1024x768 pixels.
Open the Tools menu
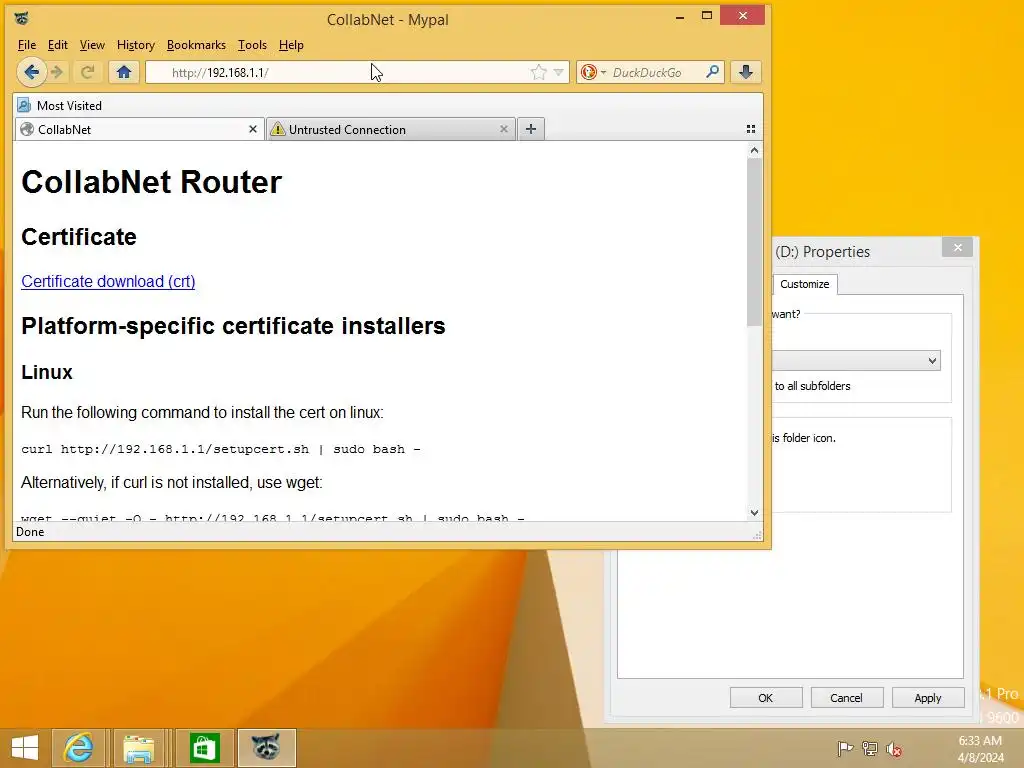tap(252, 45)
